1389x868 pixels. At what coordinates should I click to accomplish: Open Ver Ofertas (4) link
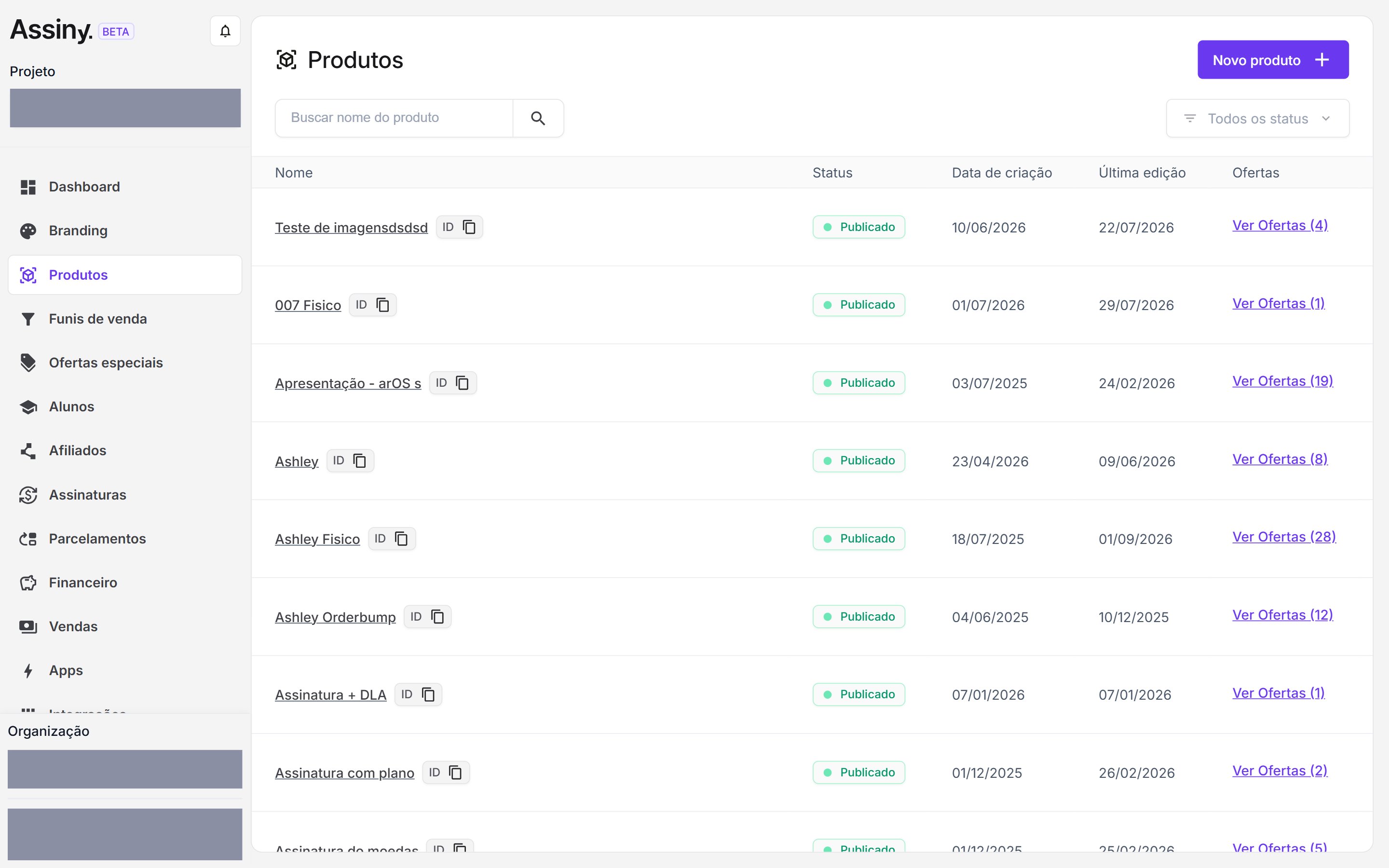point(1280,226)
